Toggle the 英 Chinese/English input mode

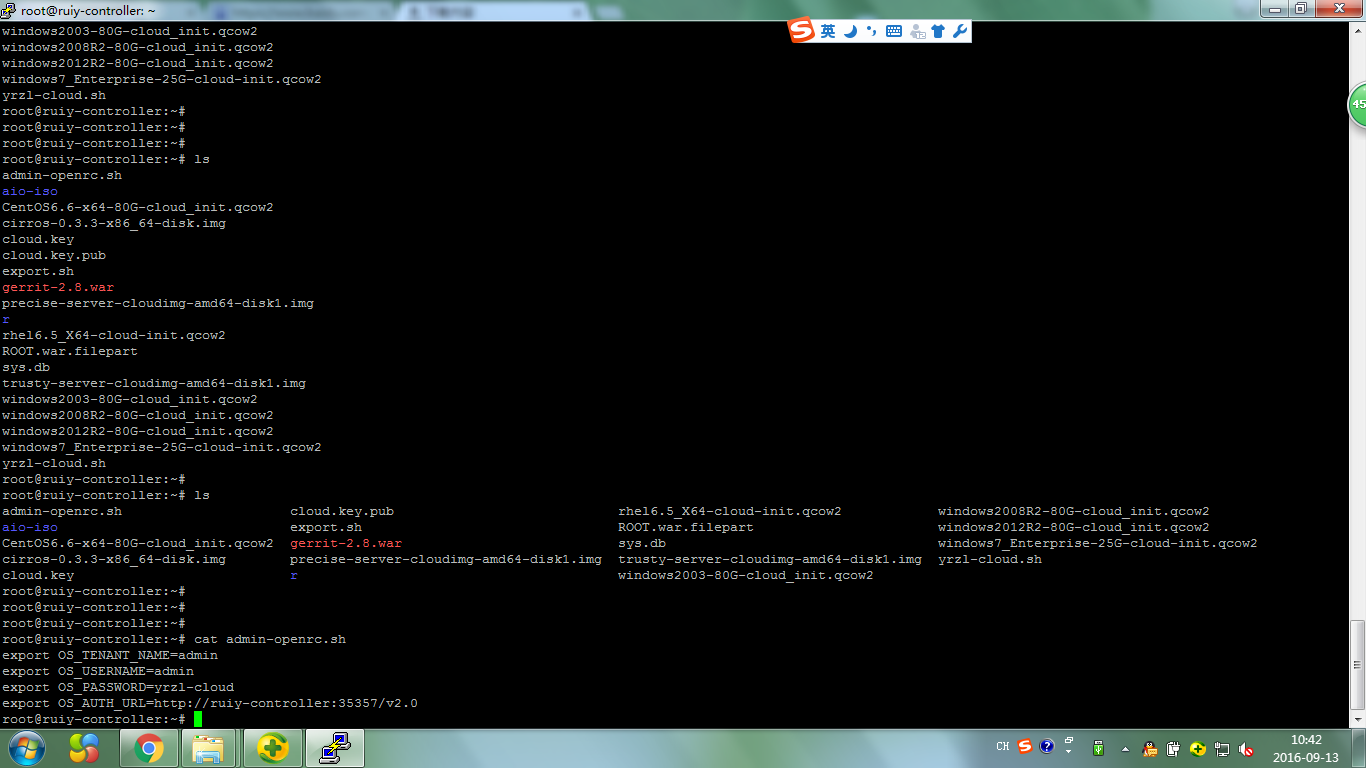[x=828, y=31]
